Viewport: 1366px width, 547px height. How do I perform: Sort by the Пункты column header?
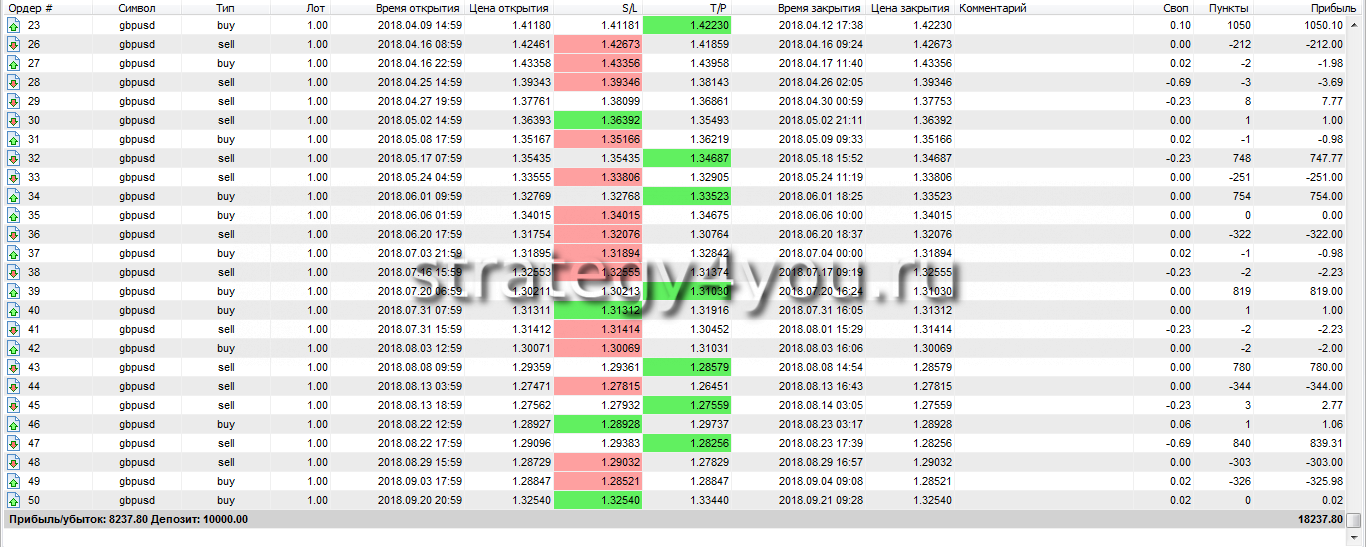pyautogui.click(x=1227, y=8)
